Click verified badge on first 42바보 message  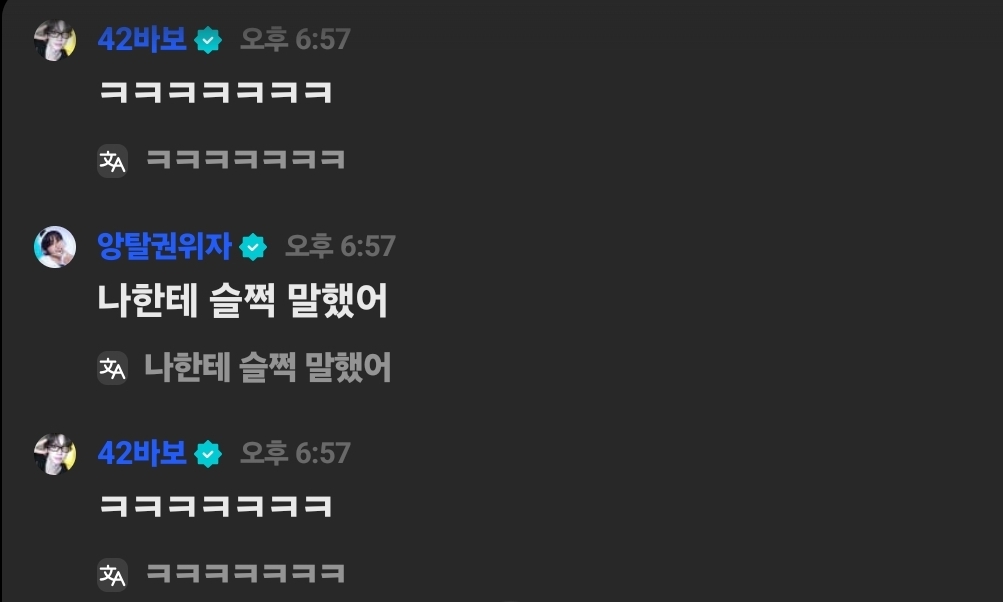point(208,40)
